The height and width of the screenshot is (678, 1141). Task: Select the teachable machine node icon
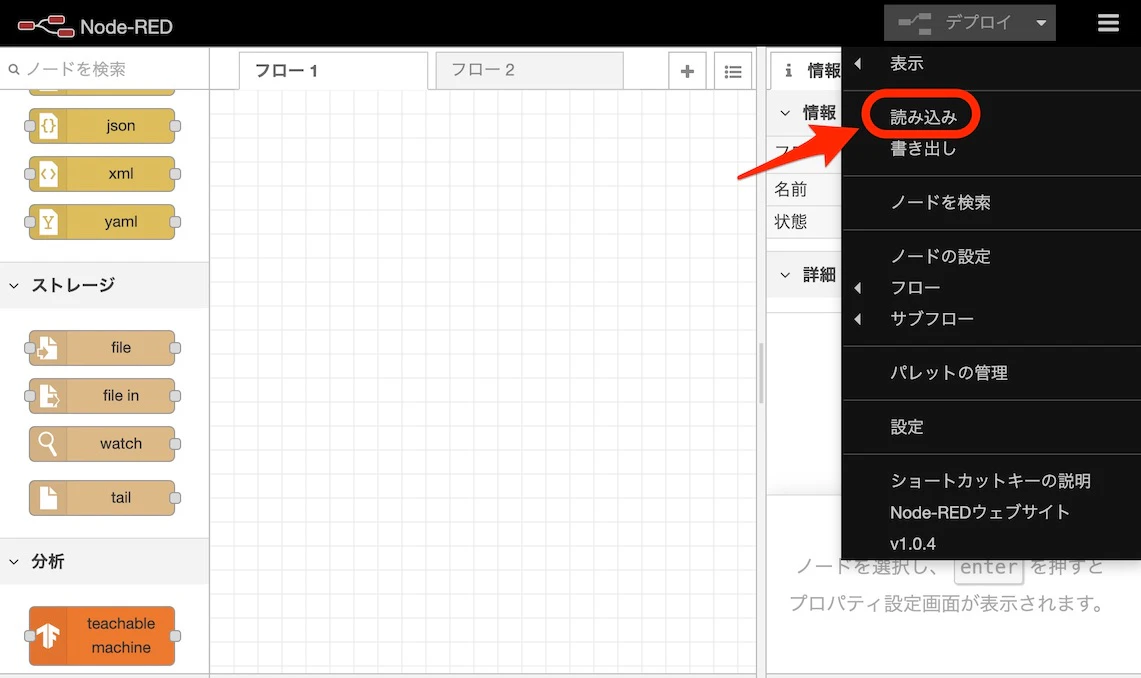[48, 636]
